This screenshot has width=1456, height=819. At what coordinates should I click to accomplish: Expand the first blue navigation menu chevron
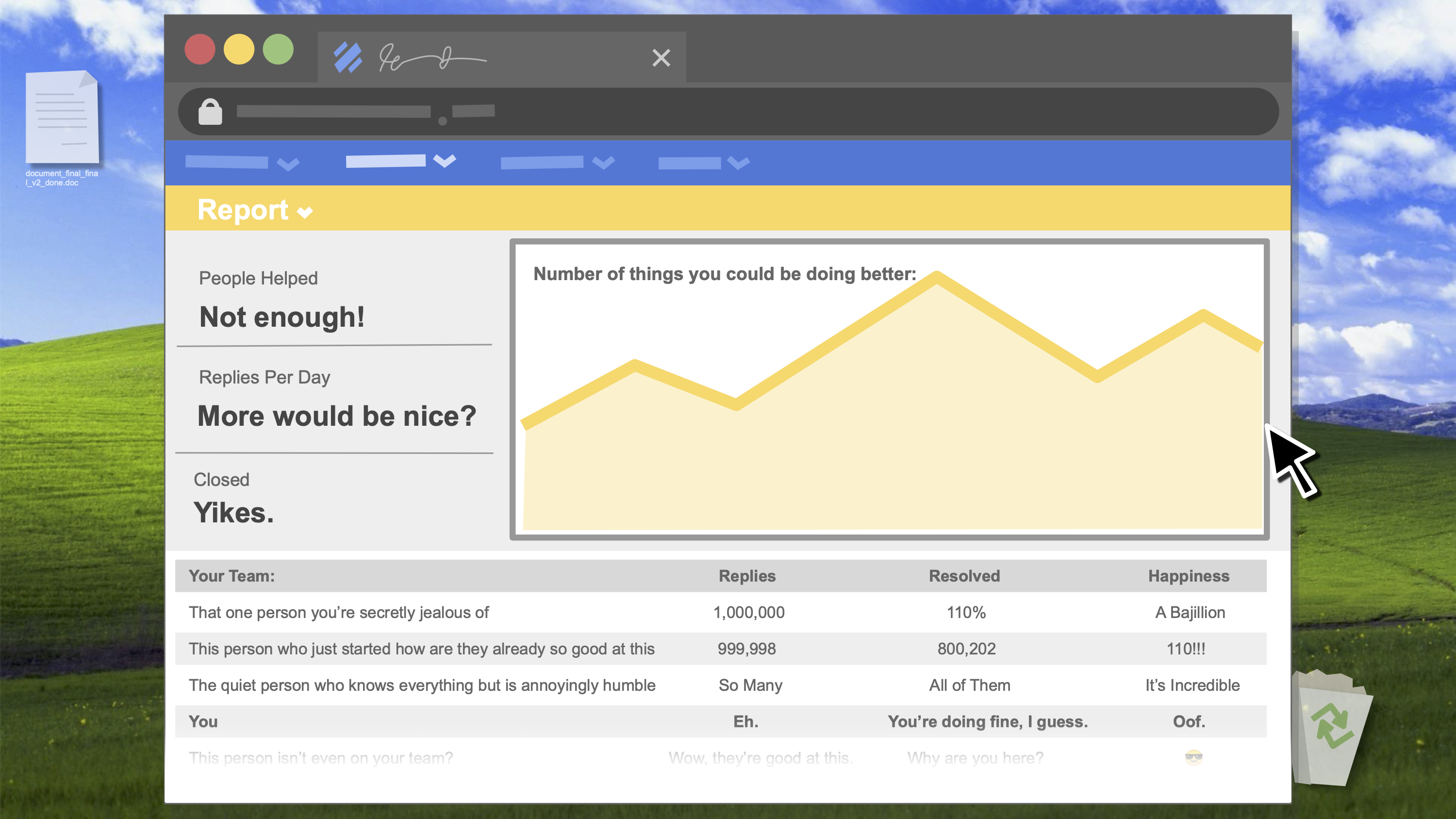pyautogui.click(x=288, y=164)
